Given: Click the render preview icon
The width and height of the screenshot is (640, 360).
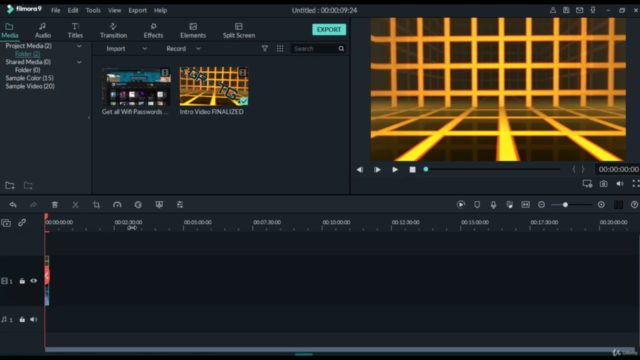Looking at the screenshot, I should [461, 204].
